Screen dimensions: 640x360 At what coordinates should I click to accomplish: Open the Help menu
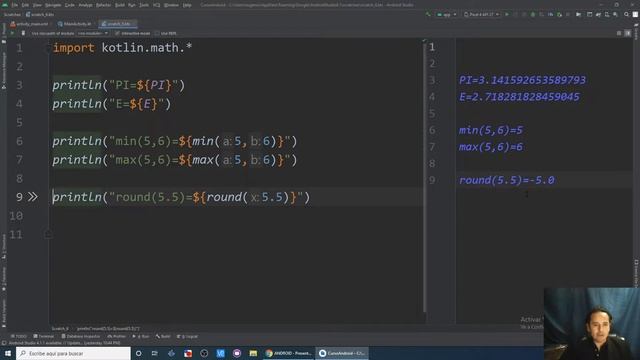187,5
